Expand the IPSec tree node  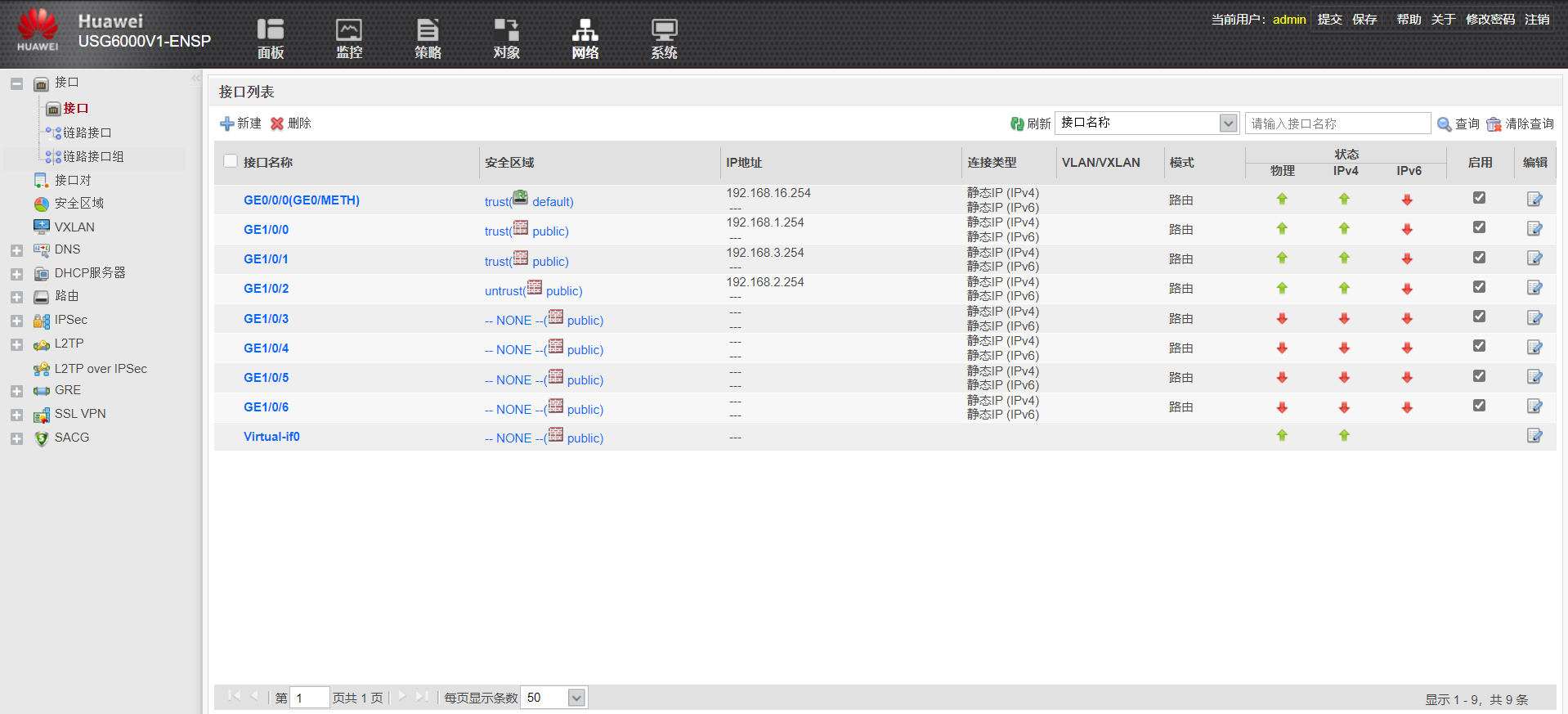16,321
